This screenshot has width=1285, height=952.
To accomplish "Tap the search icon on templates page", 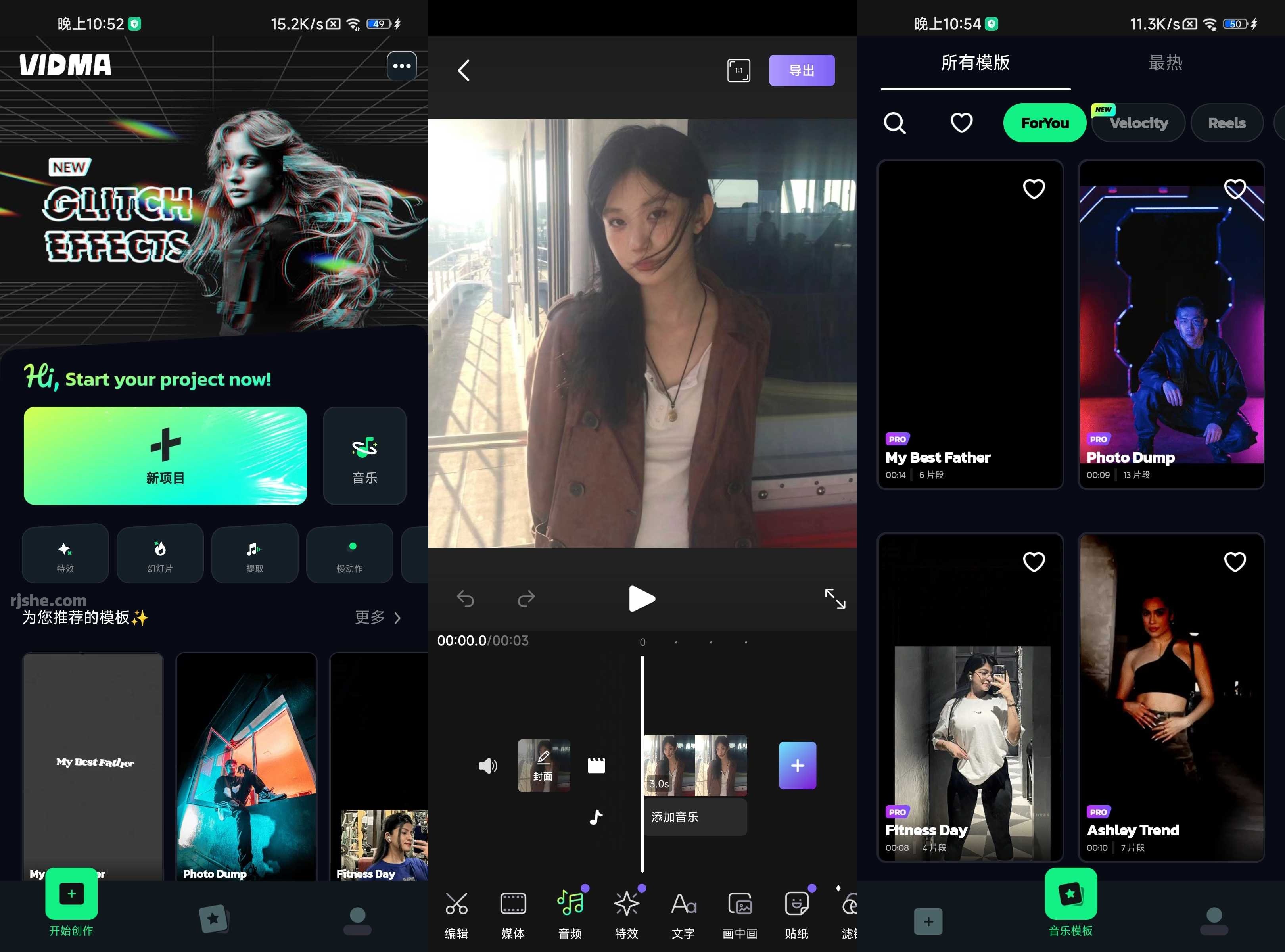I will 895,123.
